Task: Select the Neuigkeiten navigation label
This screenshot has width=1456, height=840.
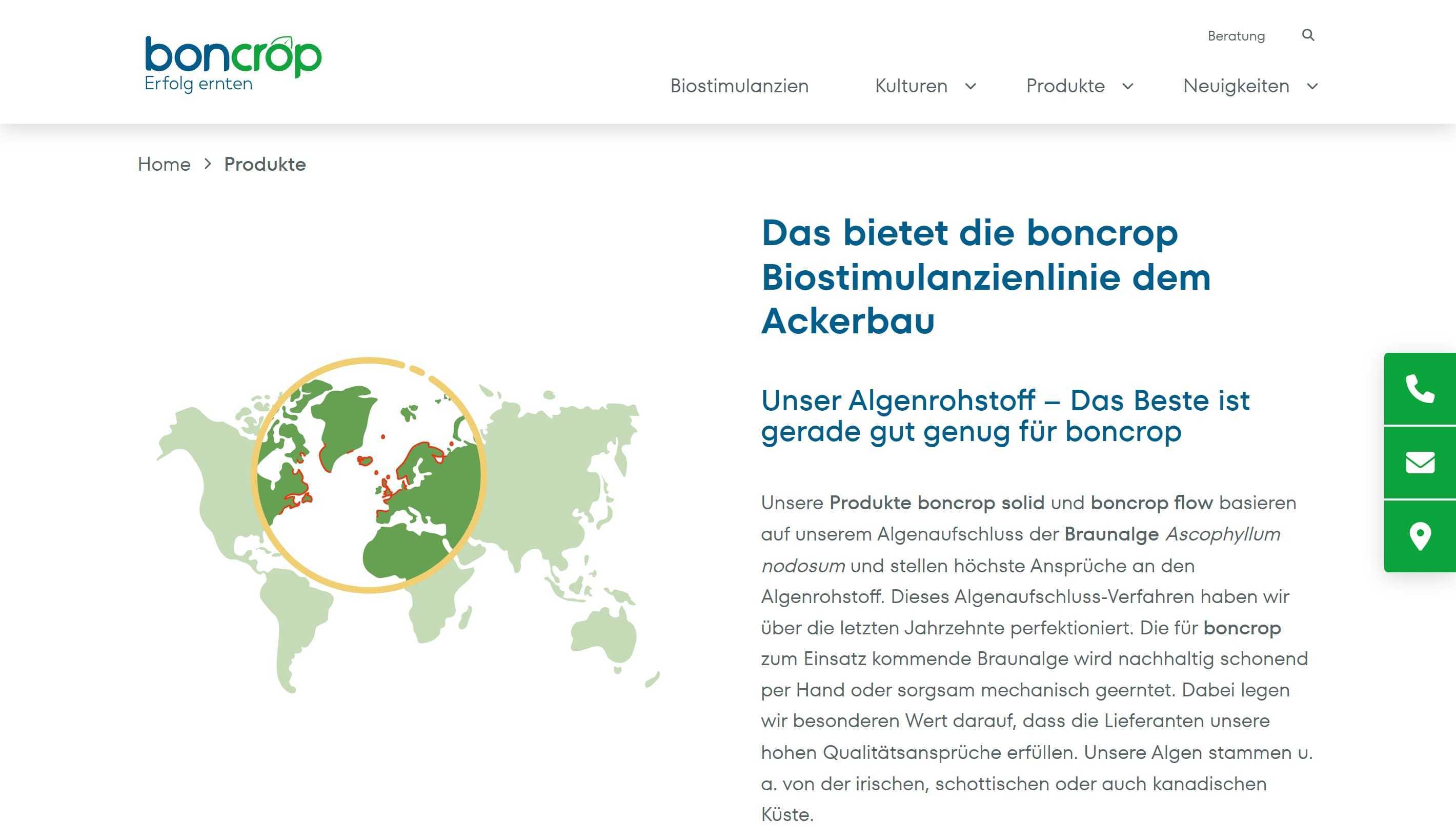Action: [x=1236, y=86]
